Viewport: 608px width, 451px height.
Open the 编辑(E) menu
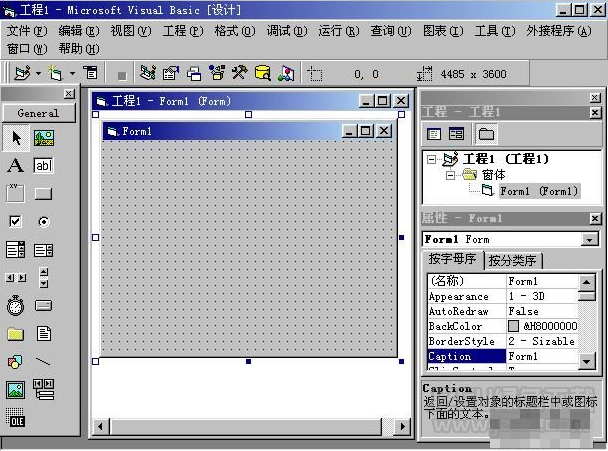(x=79, y=31)
